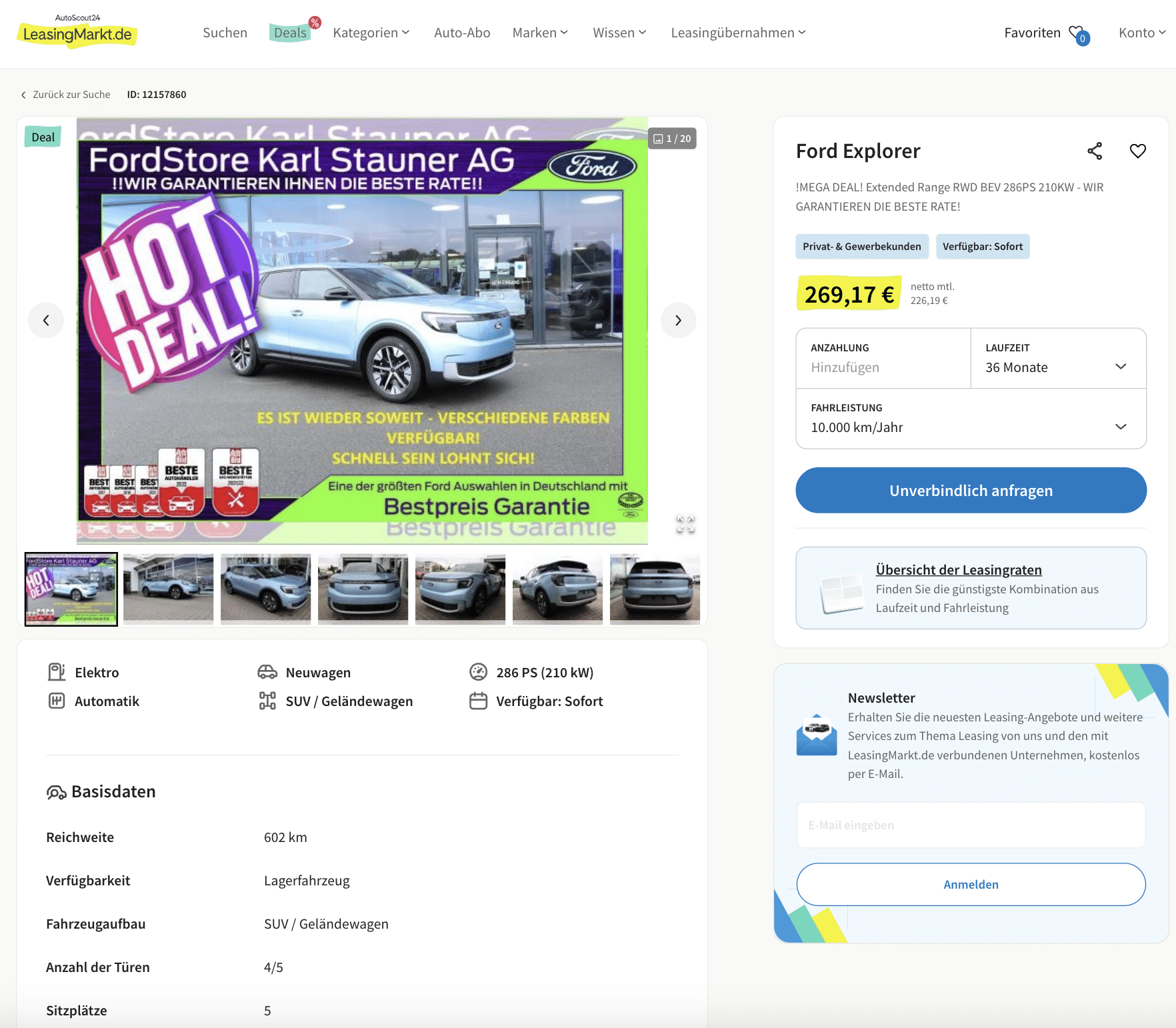Click the listing ID 12157860
This screenshot has height=1028, width=1176.
click(157, 95)
